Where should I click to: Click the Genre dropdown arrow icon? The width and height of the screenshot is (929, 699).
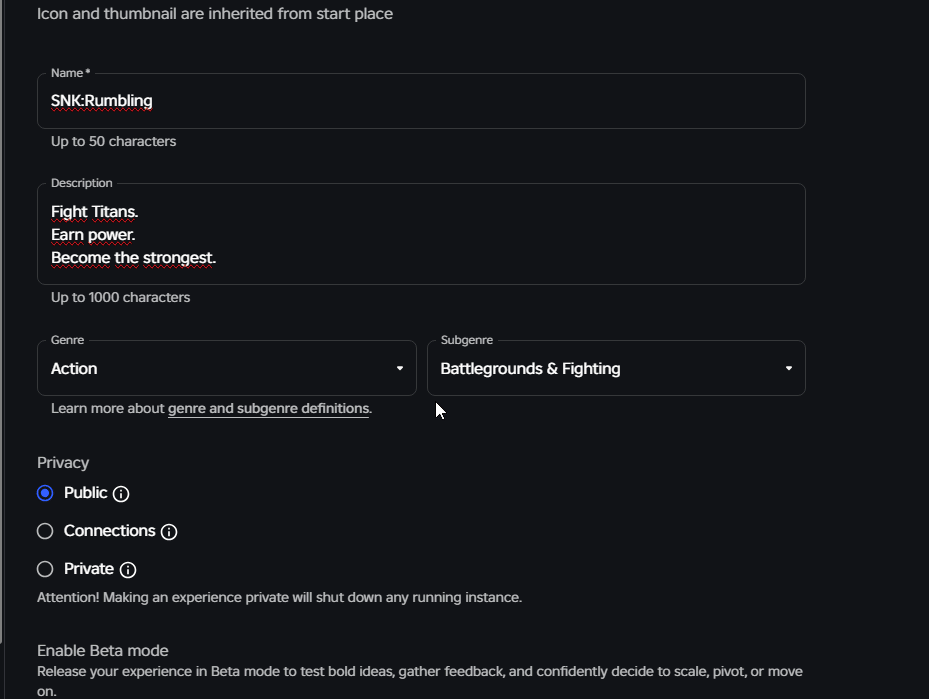399,368
